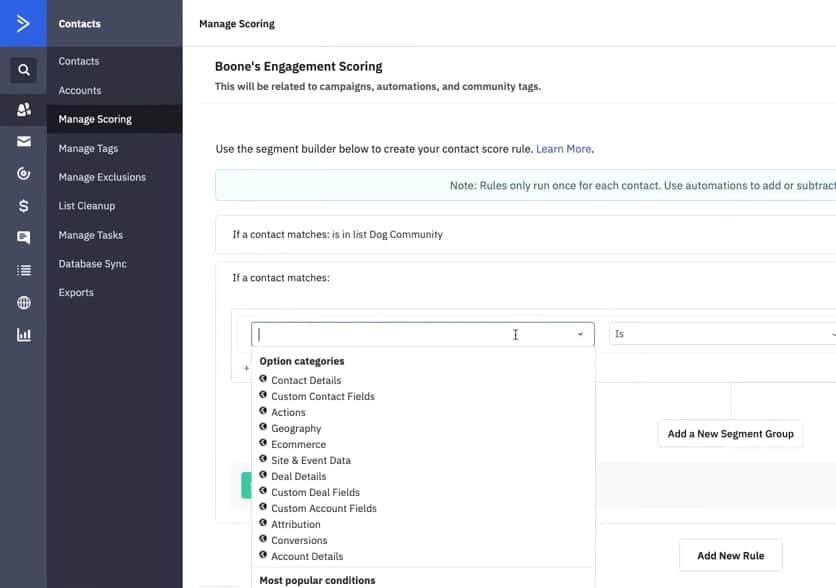Click the arrow icon beside Ecommerce
The height and width of the screenshot is (588, 836).
263,442
